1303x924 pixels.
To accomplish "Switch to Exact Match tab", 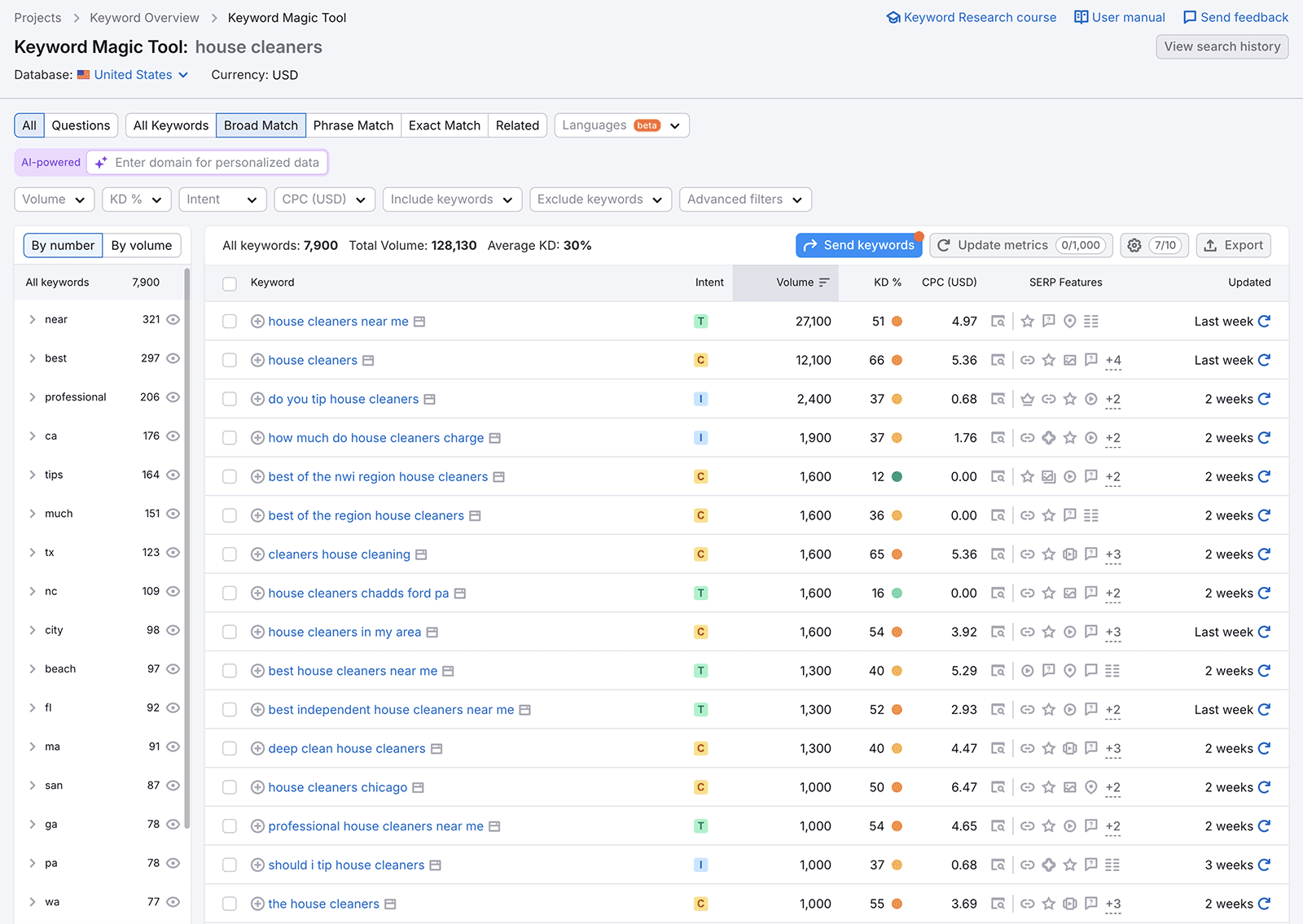I will [x=445, y=125].
